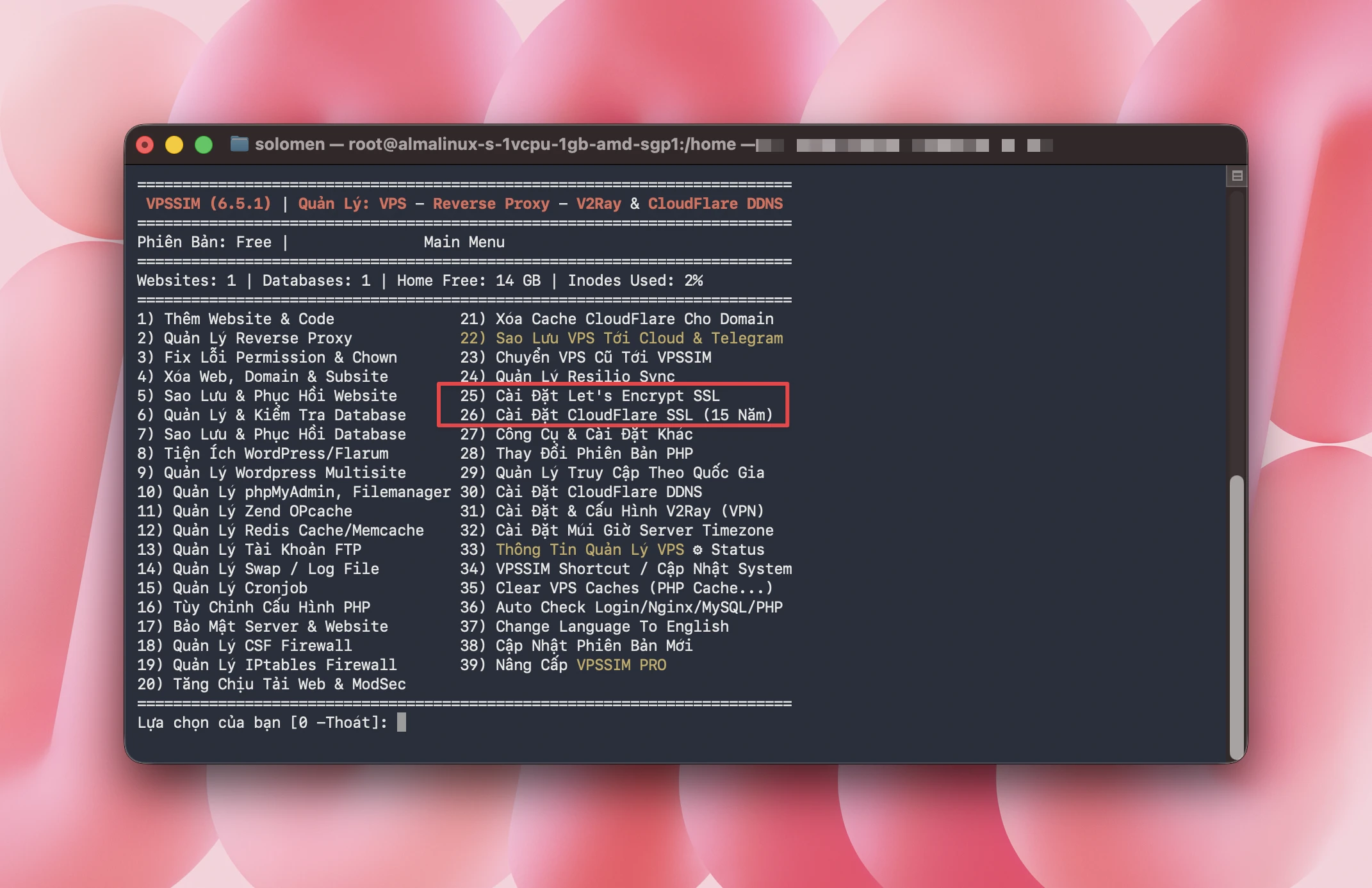The image size is (1372, 888).
Task: Click '15) Quản Lý Cronjob' entry
Action: [x=222, y=588]
